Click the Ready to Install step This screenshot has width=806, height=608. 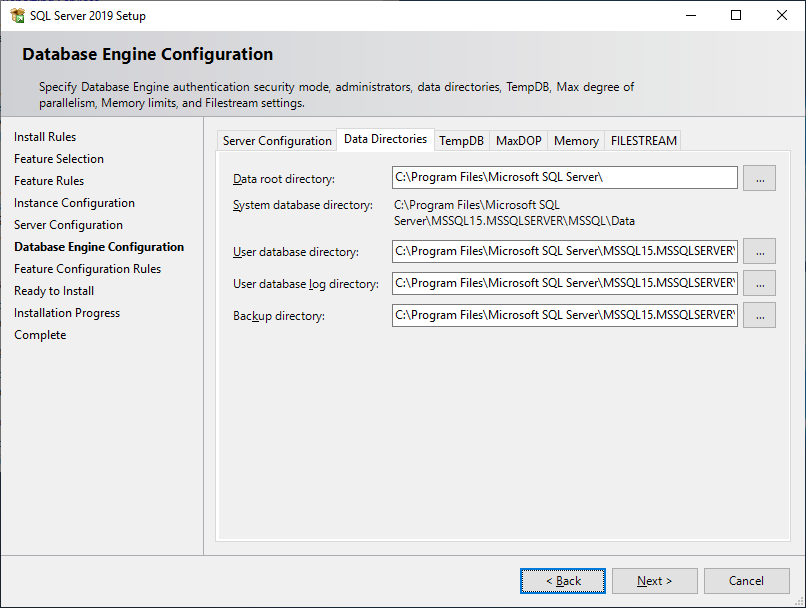54,291
